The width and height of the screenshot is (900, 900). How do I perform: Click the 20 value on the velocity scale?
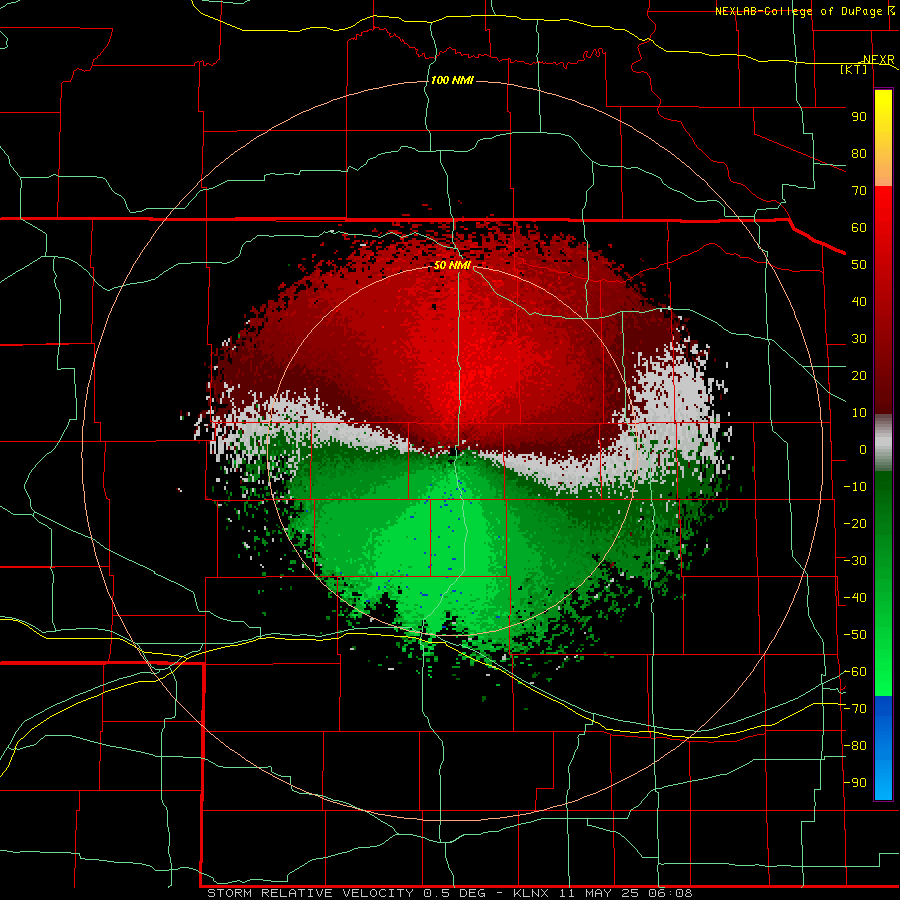(x=859, y=376)
